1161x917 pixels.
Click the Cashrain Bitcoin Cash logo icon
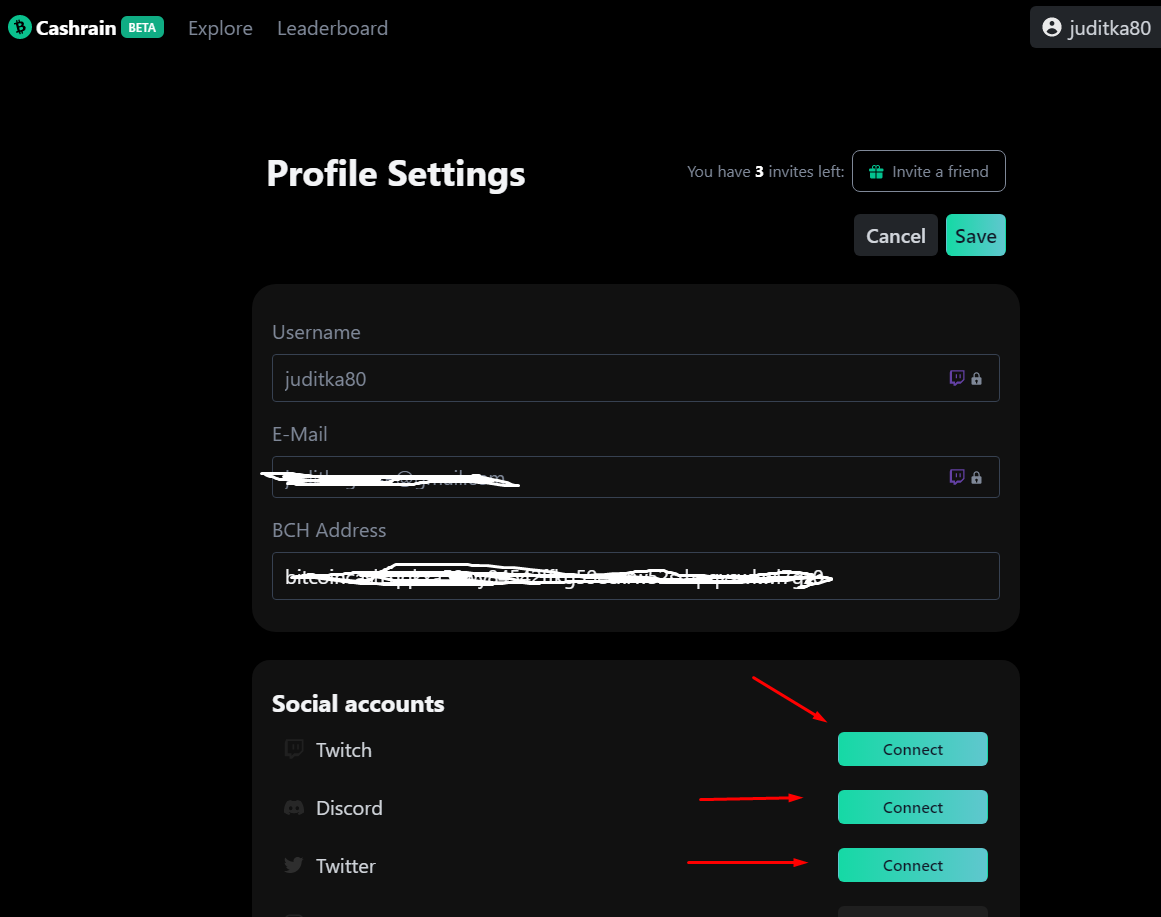coord(20,27)
